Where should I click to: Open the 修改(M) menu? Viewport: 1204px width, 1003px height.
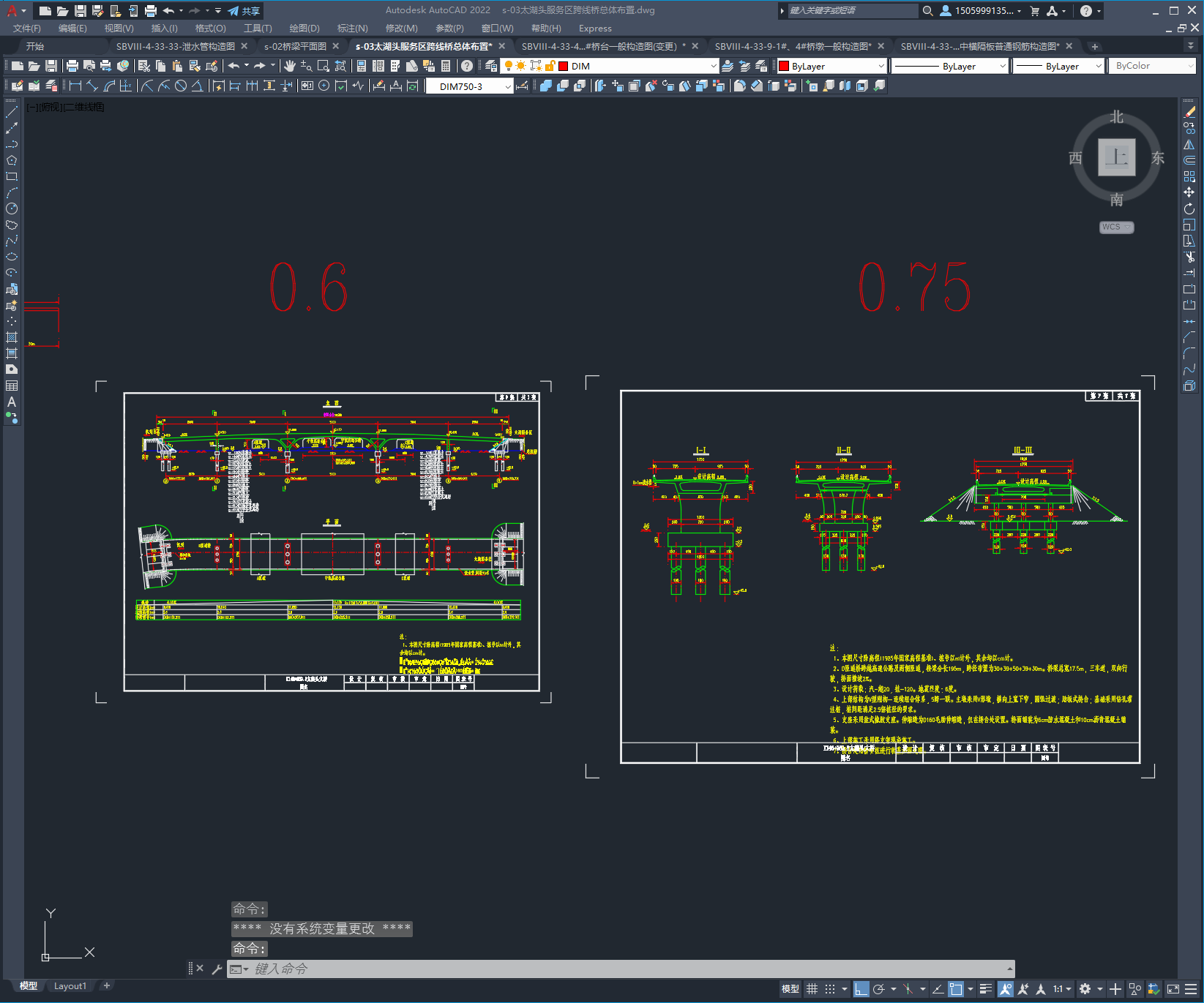point(401,28)
